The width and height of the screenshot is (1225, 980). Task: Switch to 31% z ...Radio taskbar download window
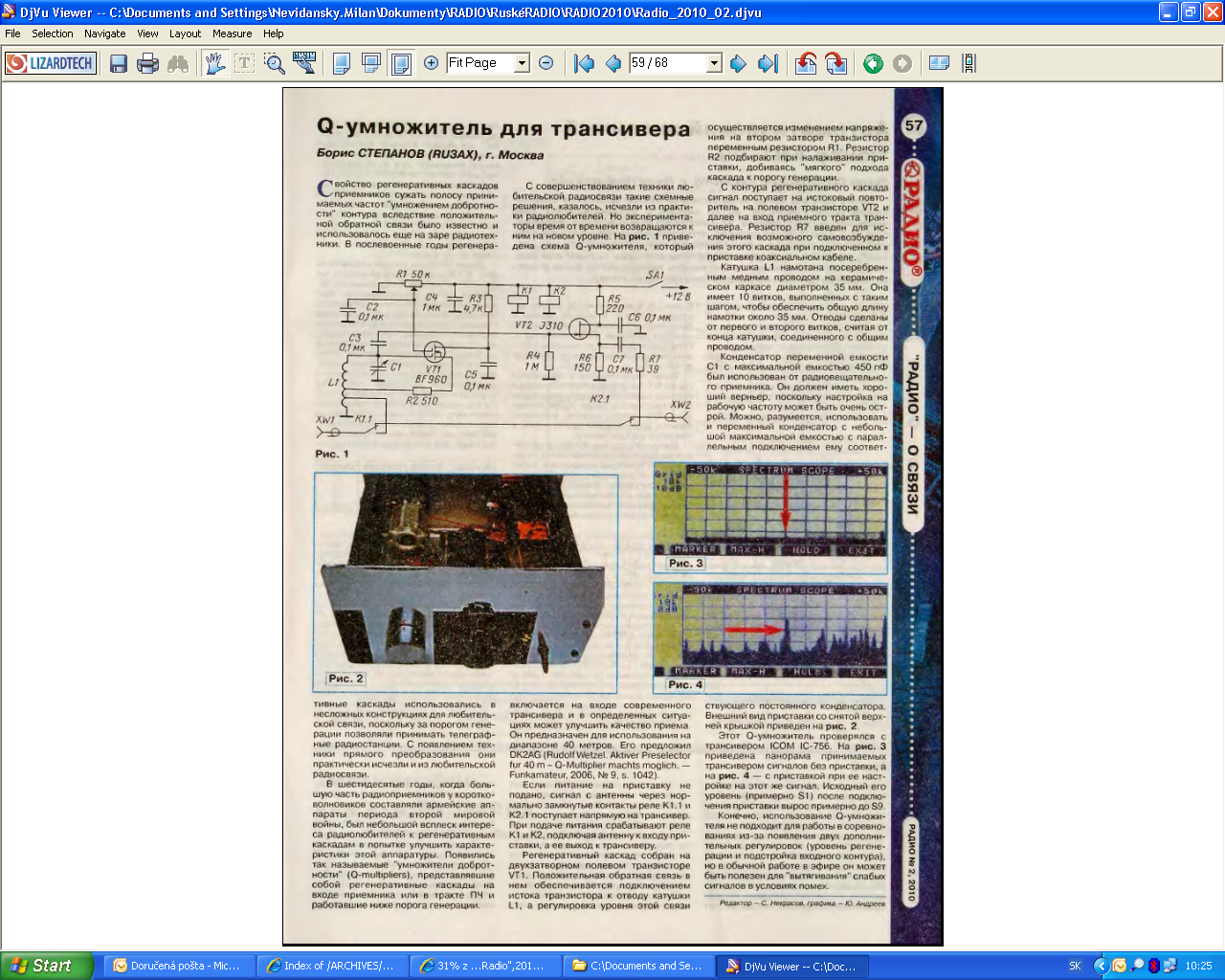485,966
